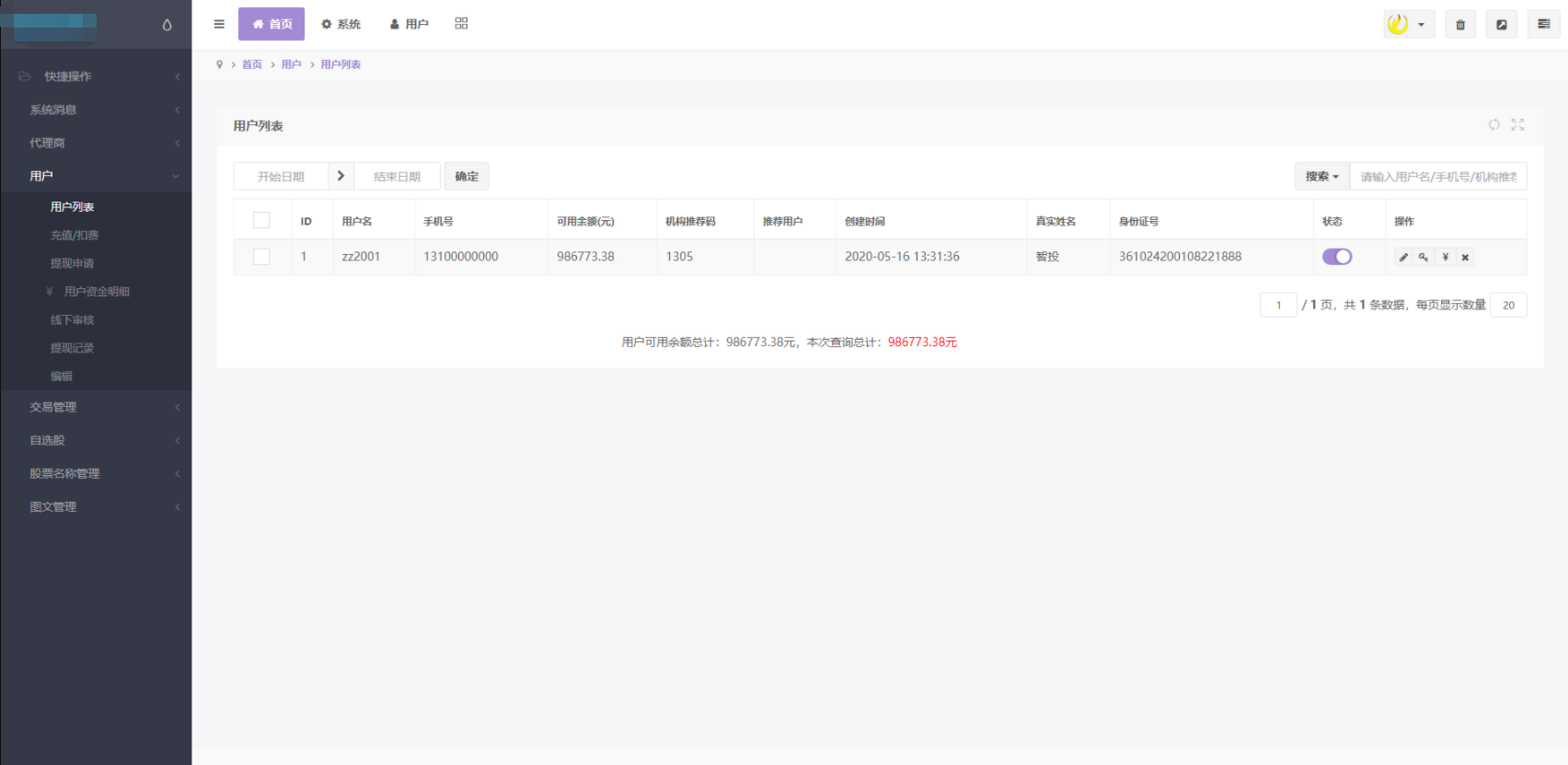The height and width of the screenshot is (765, 1568).
Task: Open the grid apps icon in top navigation
Action: coord(461,24)
